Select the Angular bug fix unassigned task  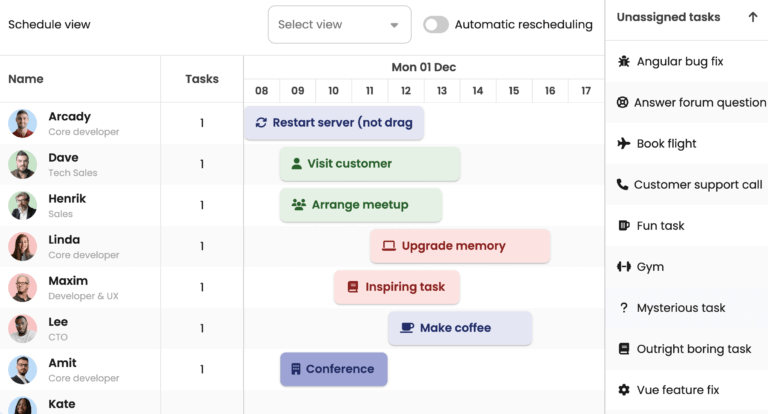pos(687,61)
